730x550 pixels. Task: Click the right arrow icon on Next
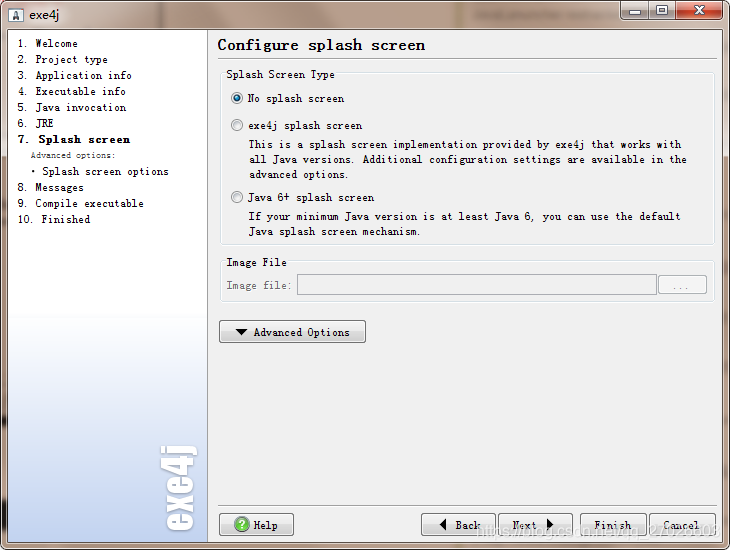pos(550,524)
